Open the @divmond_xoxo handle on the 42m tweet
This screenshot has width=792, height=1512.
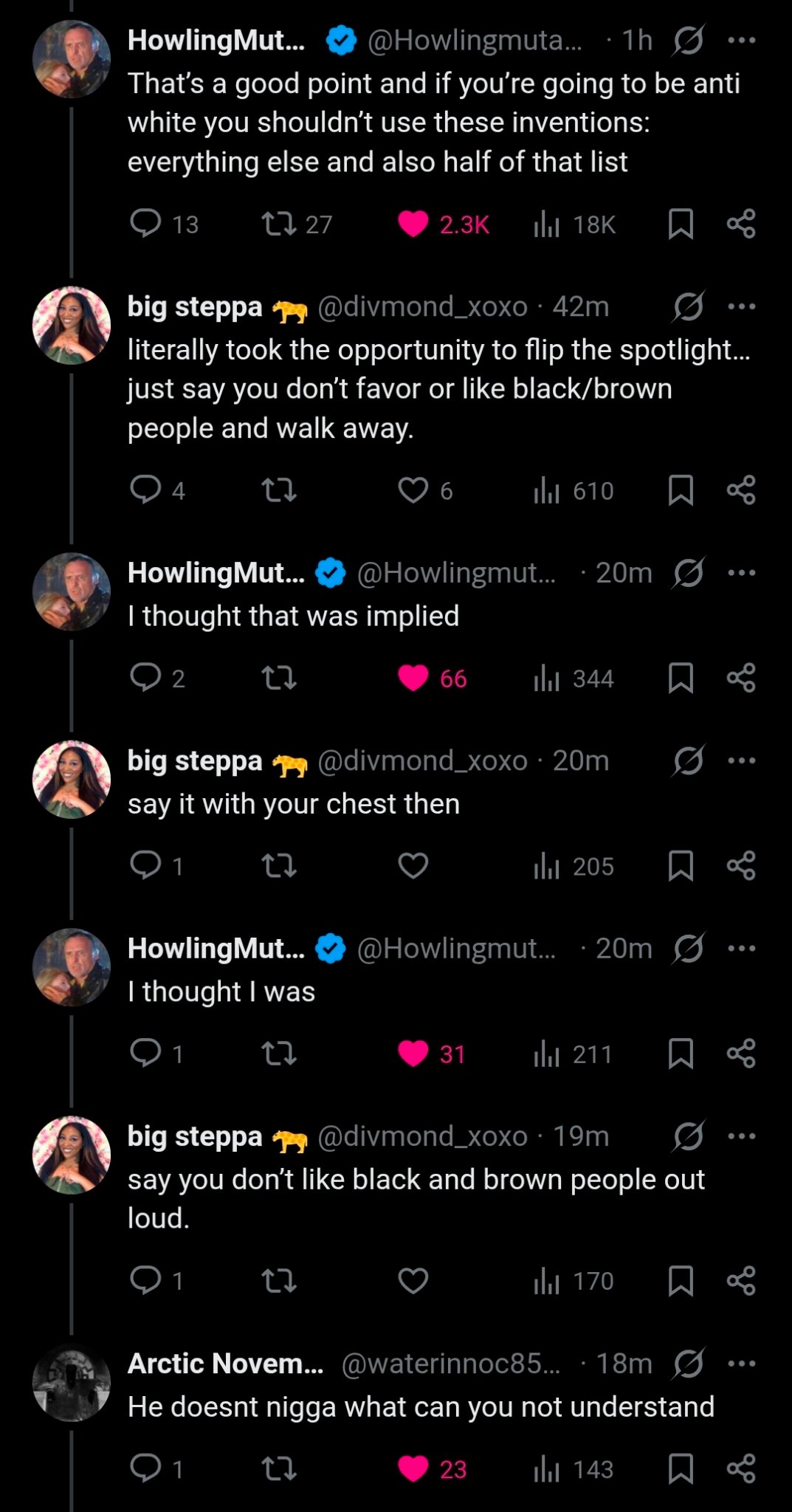click(x=422, y=306)
